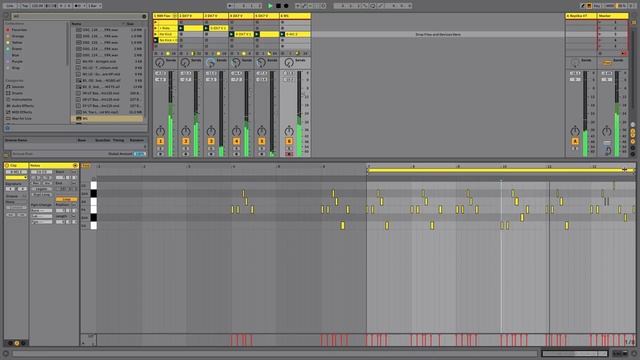Clear the browser search field
The height and width of the screenshot is (360, 640).
(144, 16)
